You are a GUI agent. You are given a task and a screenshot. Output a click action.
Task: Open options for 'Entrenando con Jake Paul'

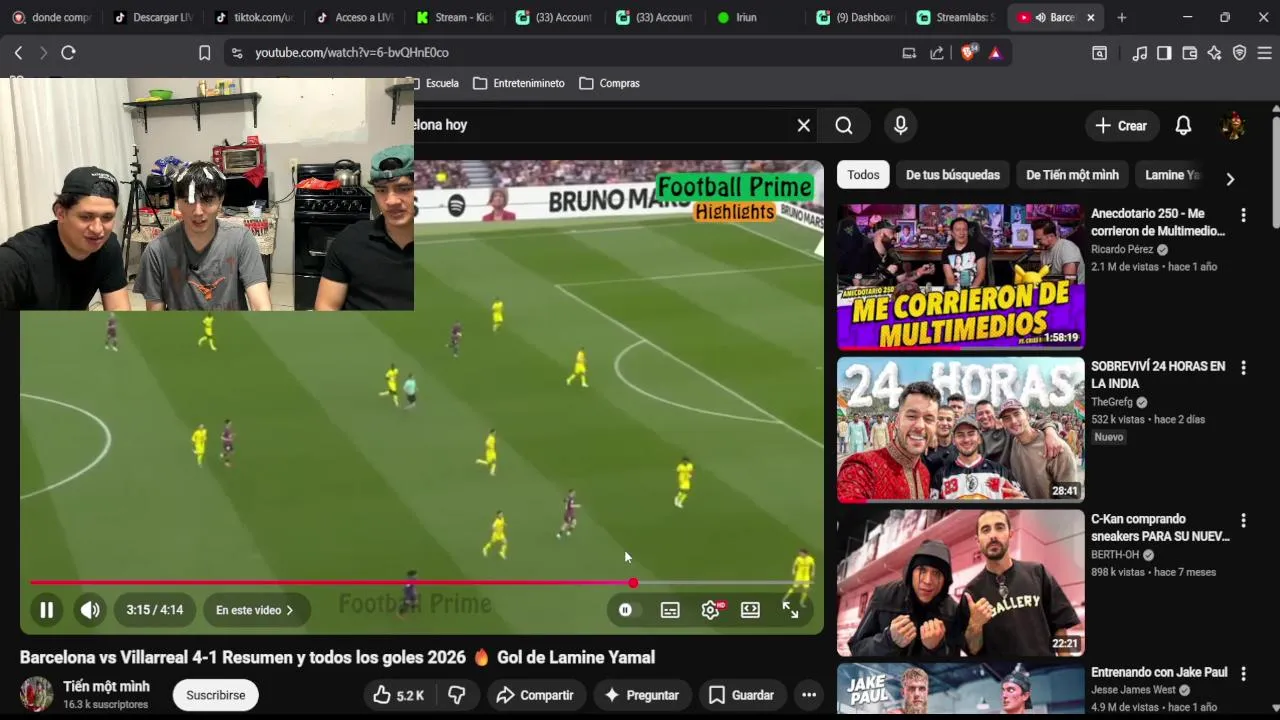(x=1243, y=674)
